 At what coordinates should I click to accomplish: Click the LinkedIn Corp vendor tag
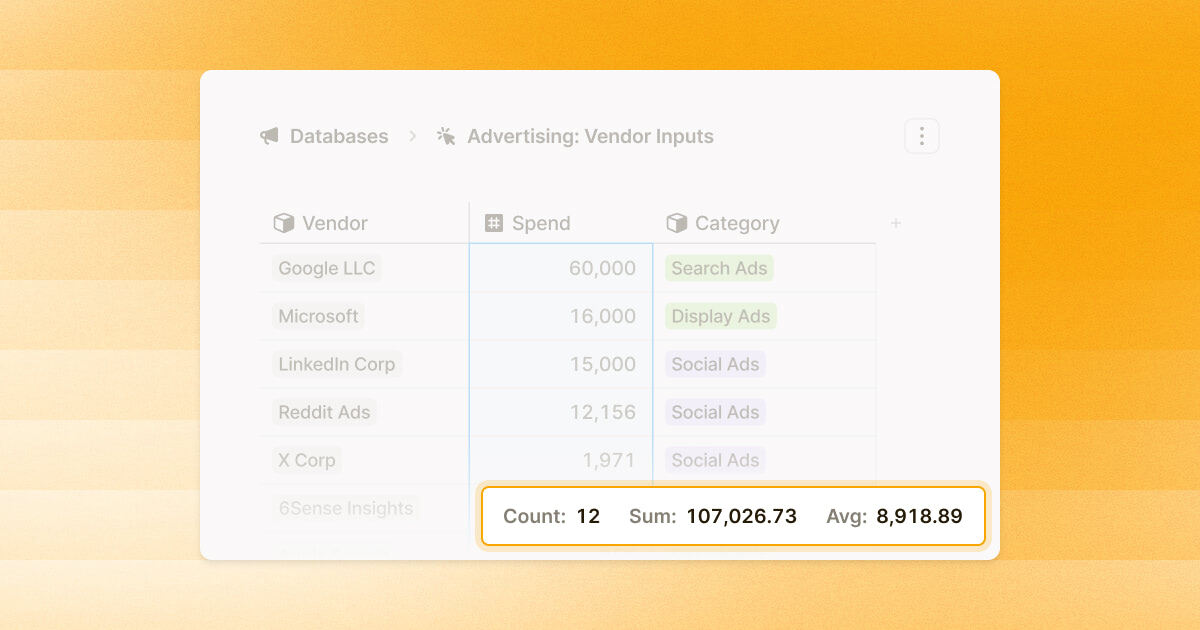(x=337, y=364)
